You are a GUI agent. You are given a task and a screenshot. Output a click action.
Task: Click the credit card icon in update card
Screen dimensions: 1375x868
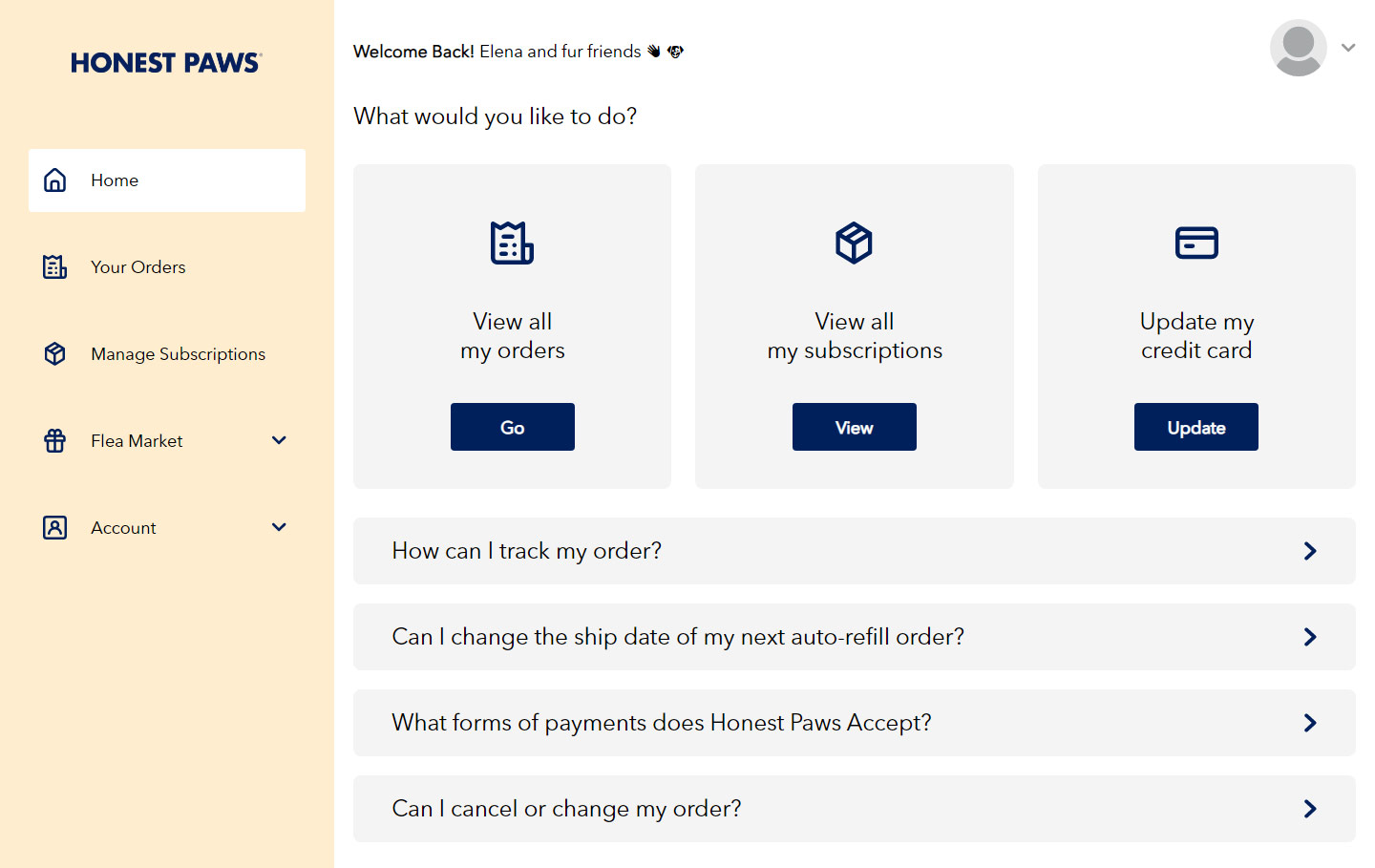pos(1196,243)
